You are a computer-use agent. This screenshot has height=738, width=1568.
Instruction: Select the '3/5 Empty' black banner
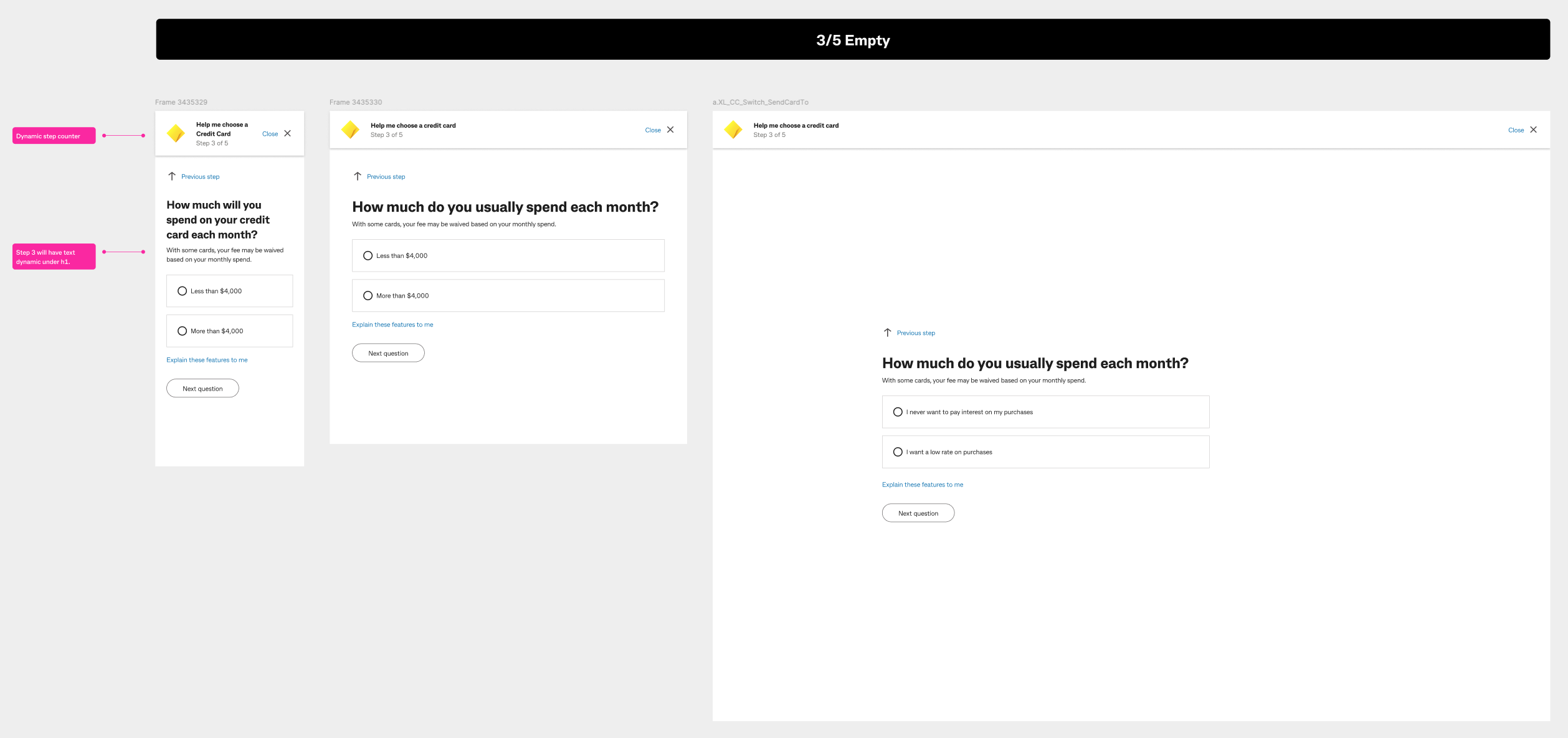(853, 39)
